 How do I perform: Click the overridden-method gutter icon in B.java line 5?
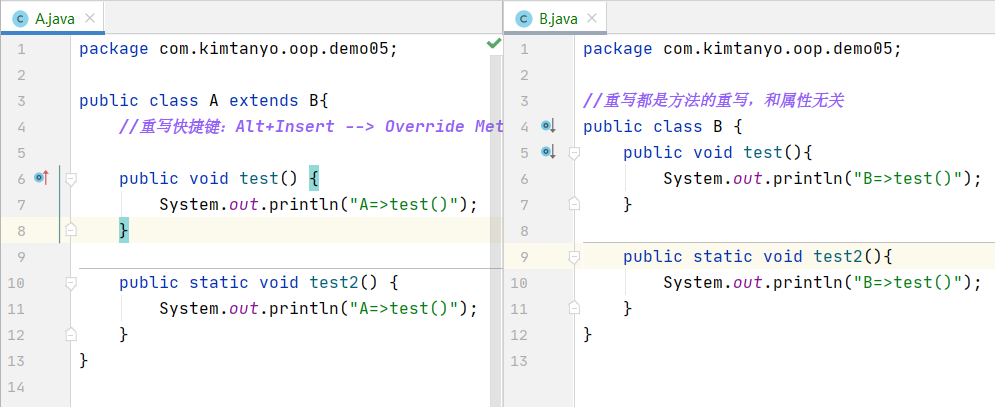[x=548, y=152]
